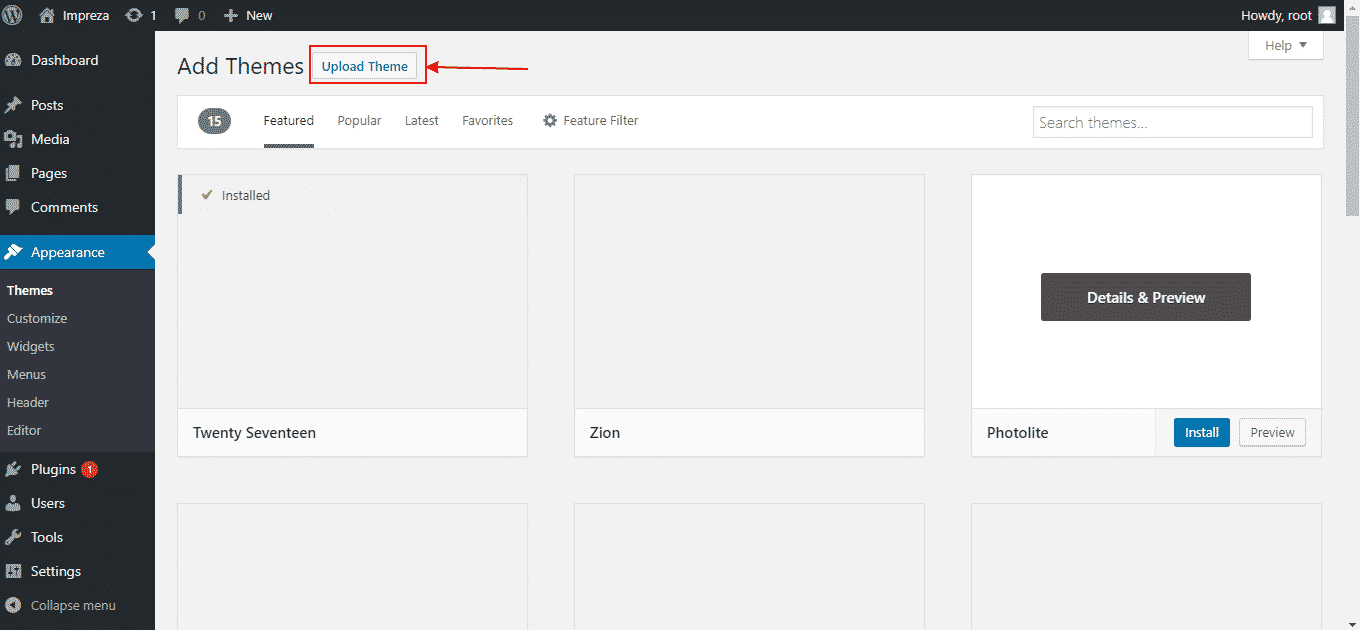Image resolution: width=1360 pixels, height=630 pixels.
Task: Open the Widgets submenu item
Action: coord(31,346)
